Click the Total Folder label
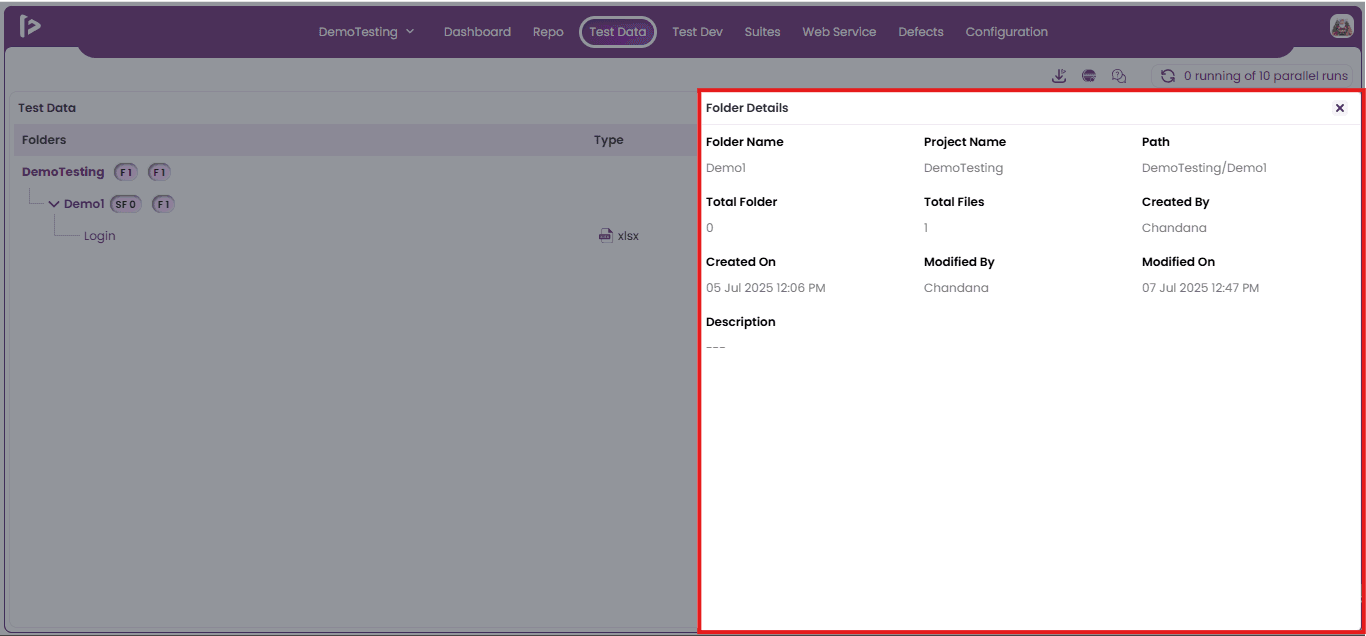 point(741,202)
